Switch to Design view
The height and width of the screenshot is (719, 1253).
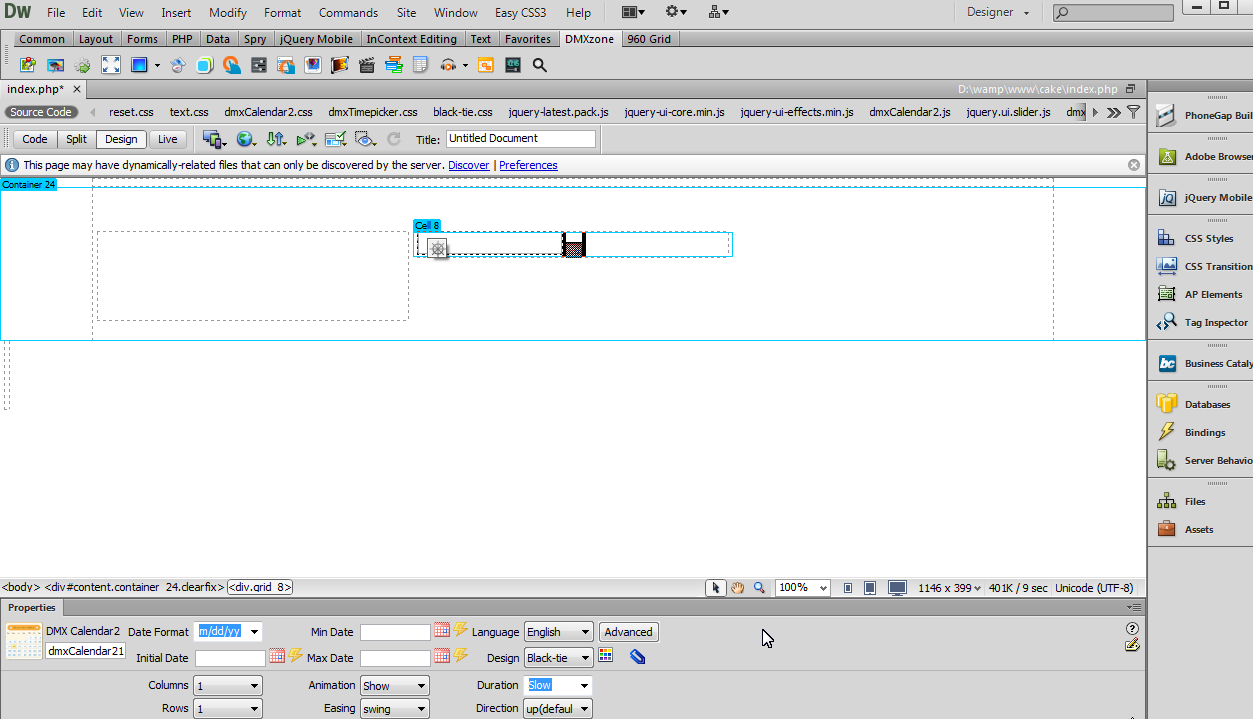[x=122, y=139]
